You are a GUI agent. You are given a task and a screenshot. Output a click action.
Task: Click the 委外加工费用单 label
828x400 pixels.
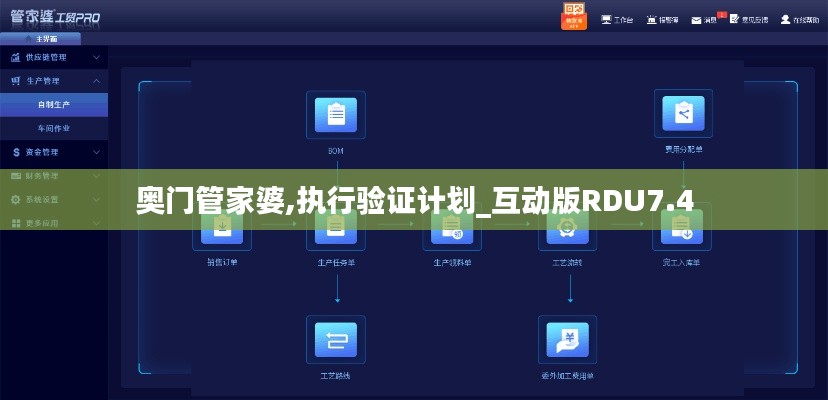coord(568,376)
